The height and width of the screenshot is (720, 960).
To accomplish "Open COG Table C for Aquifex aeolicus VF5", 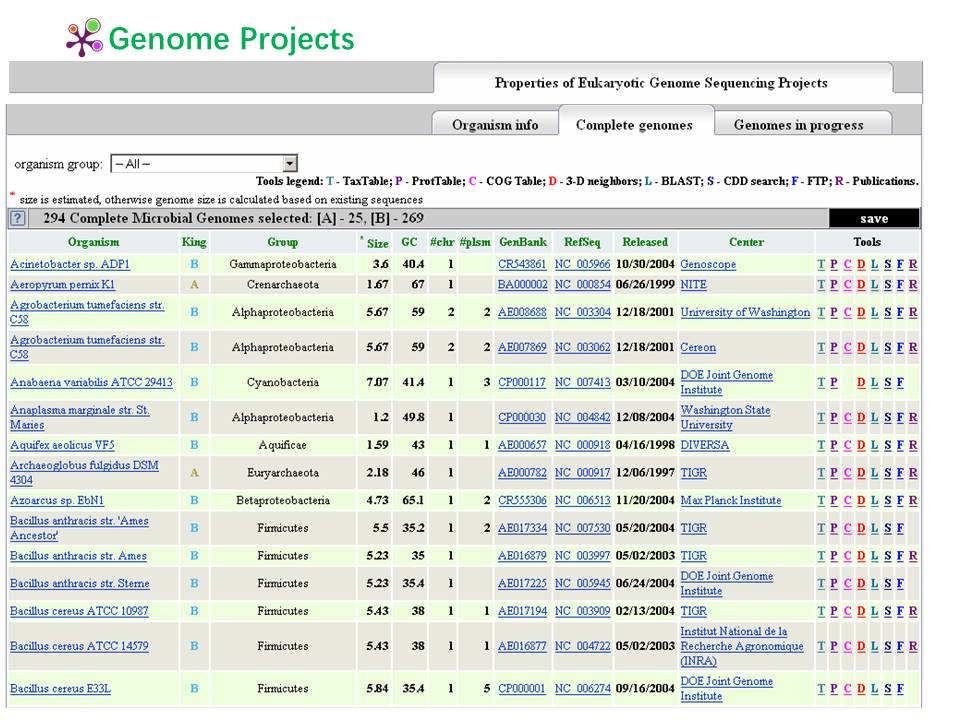I will click(847, 445).
